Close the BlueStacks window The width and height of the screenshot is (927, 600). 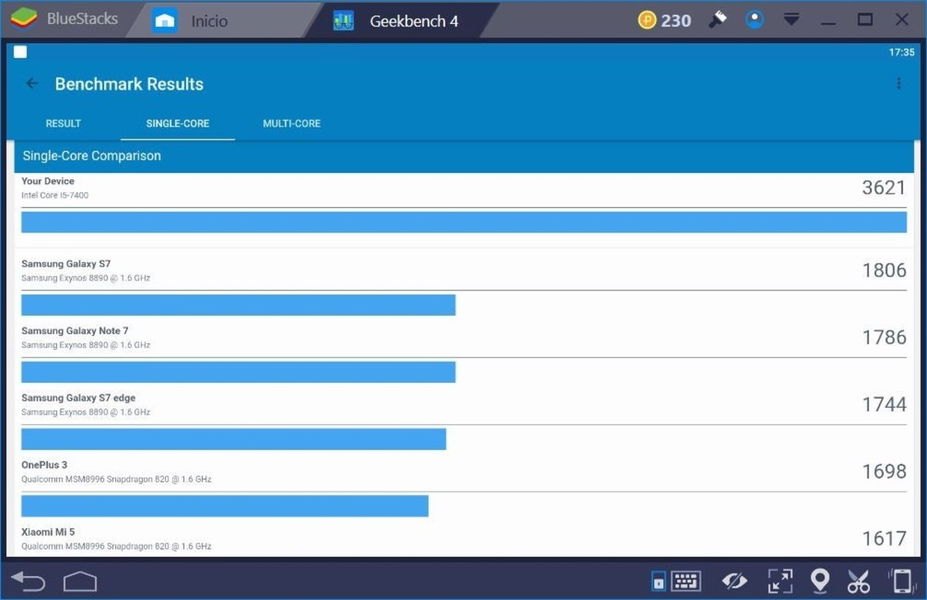pyautogui.click(x=902, y=20)
